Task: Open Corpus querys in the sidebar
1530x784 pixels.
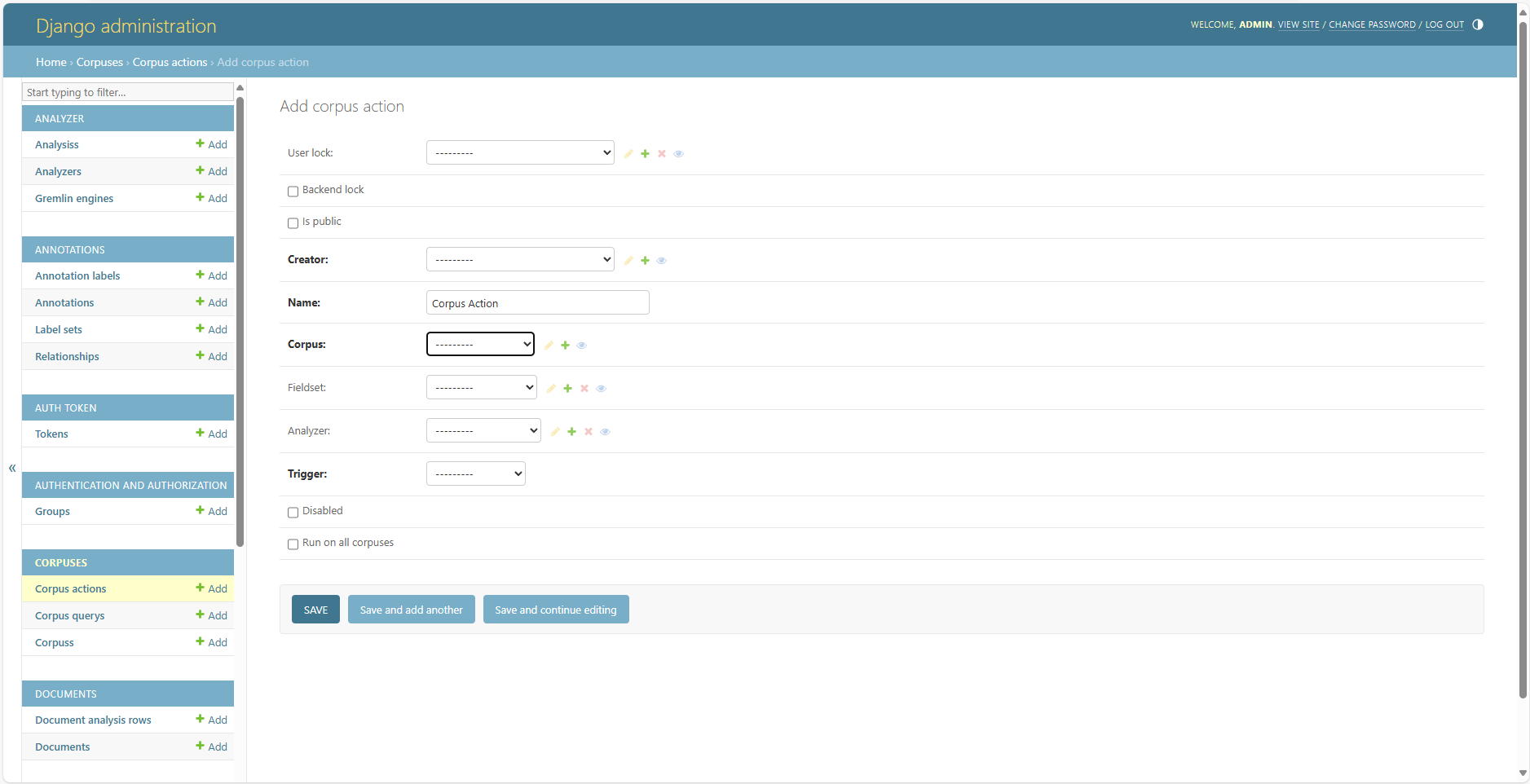Action: pos(69,615)
